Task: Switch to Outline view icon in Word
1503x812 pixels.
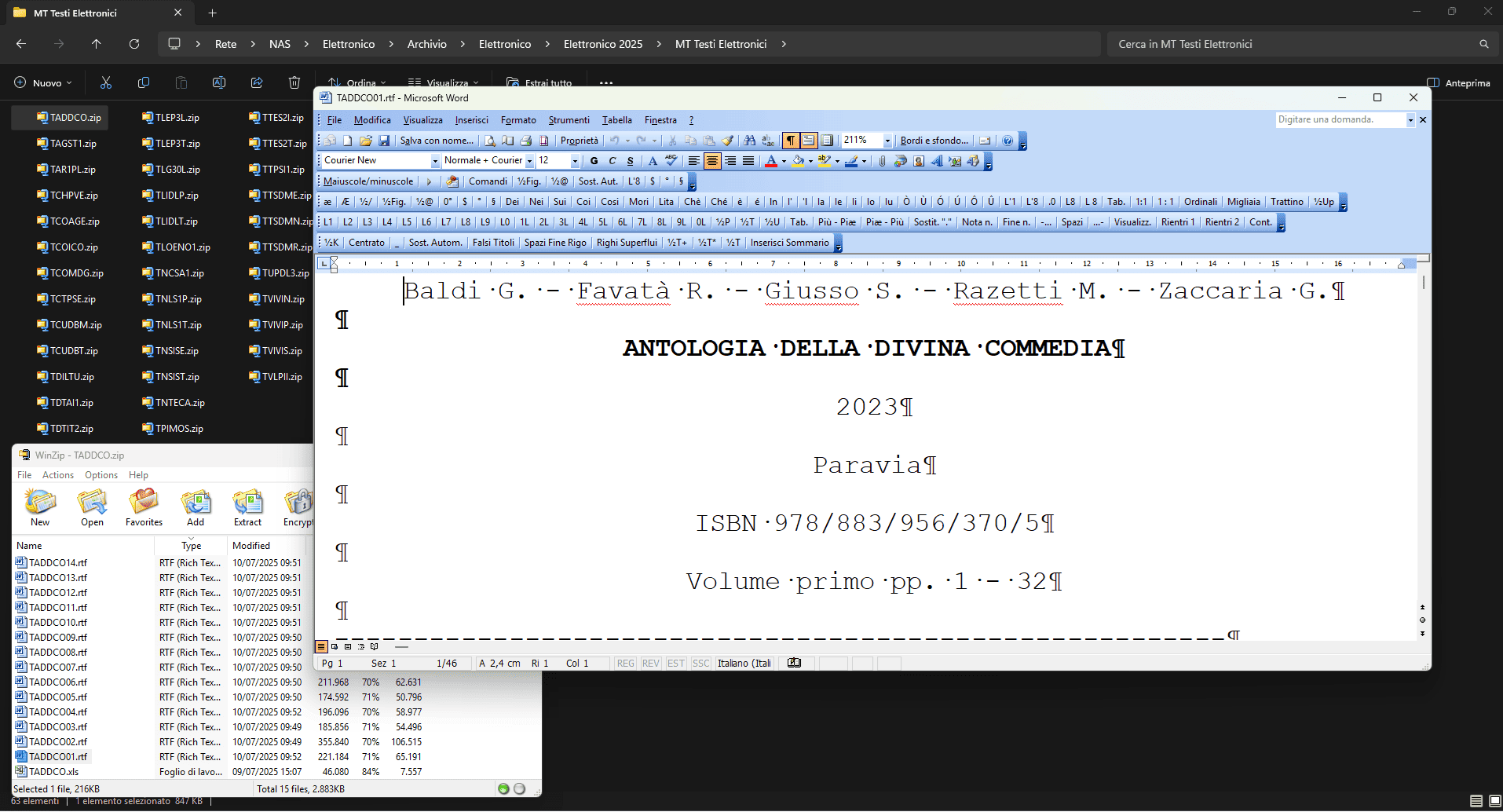Action: [x=361, y=646]
